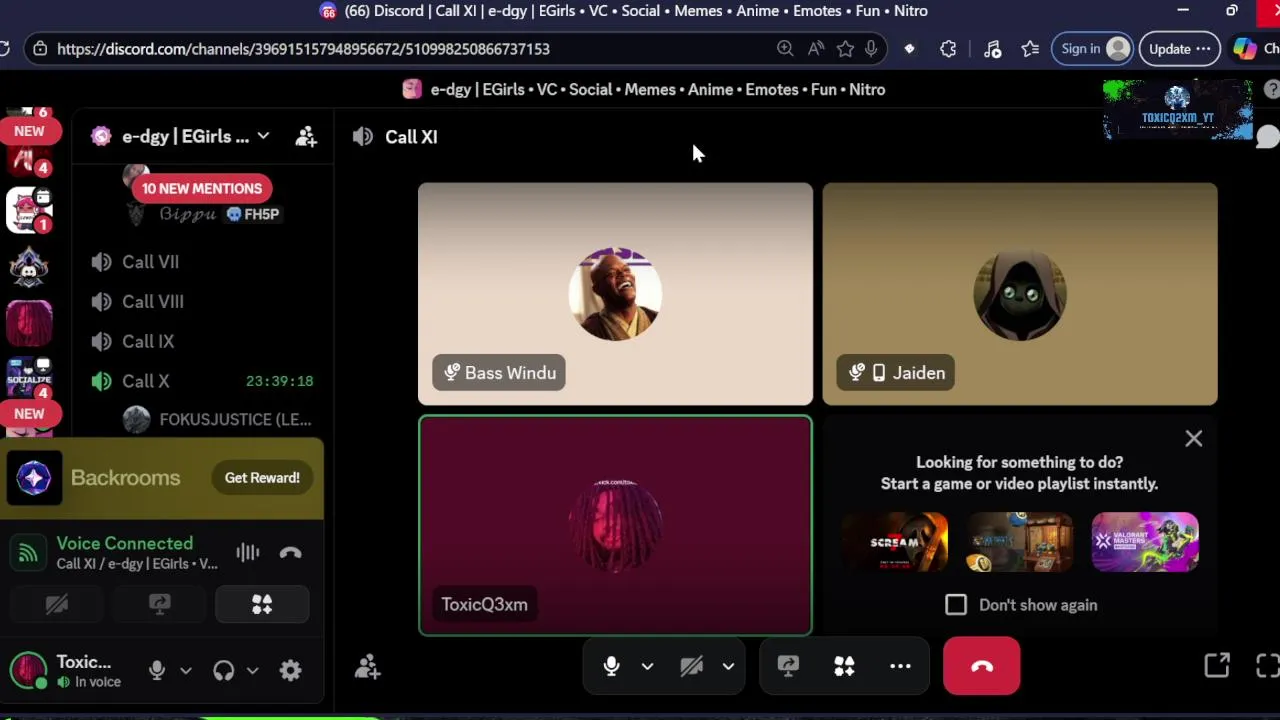The height and width of the screenshot is (720, 1280).
Task: Open more options three-dot call menu
Action: (900, 666)
